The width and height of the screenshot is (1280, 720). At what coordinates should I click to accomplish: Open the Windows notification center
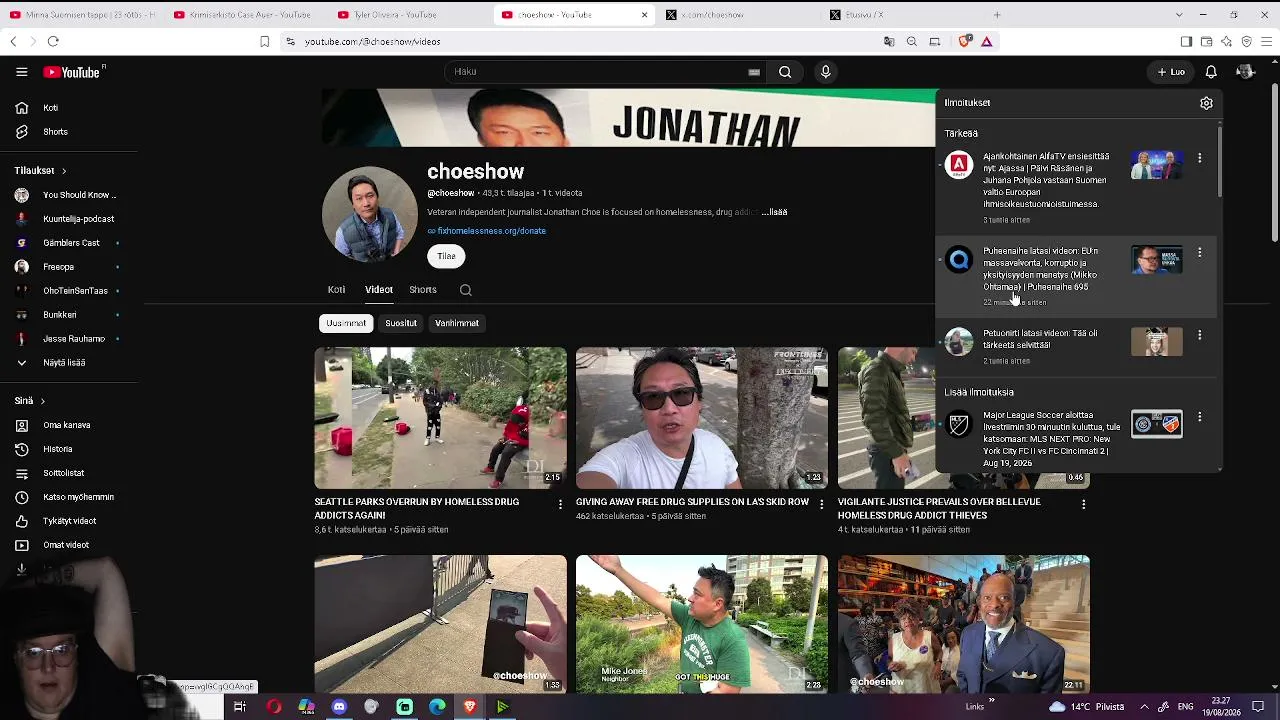1258,707
